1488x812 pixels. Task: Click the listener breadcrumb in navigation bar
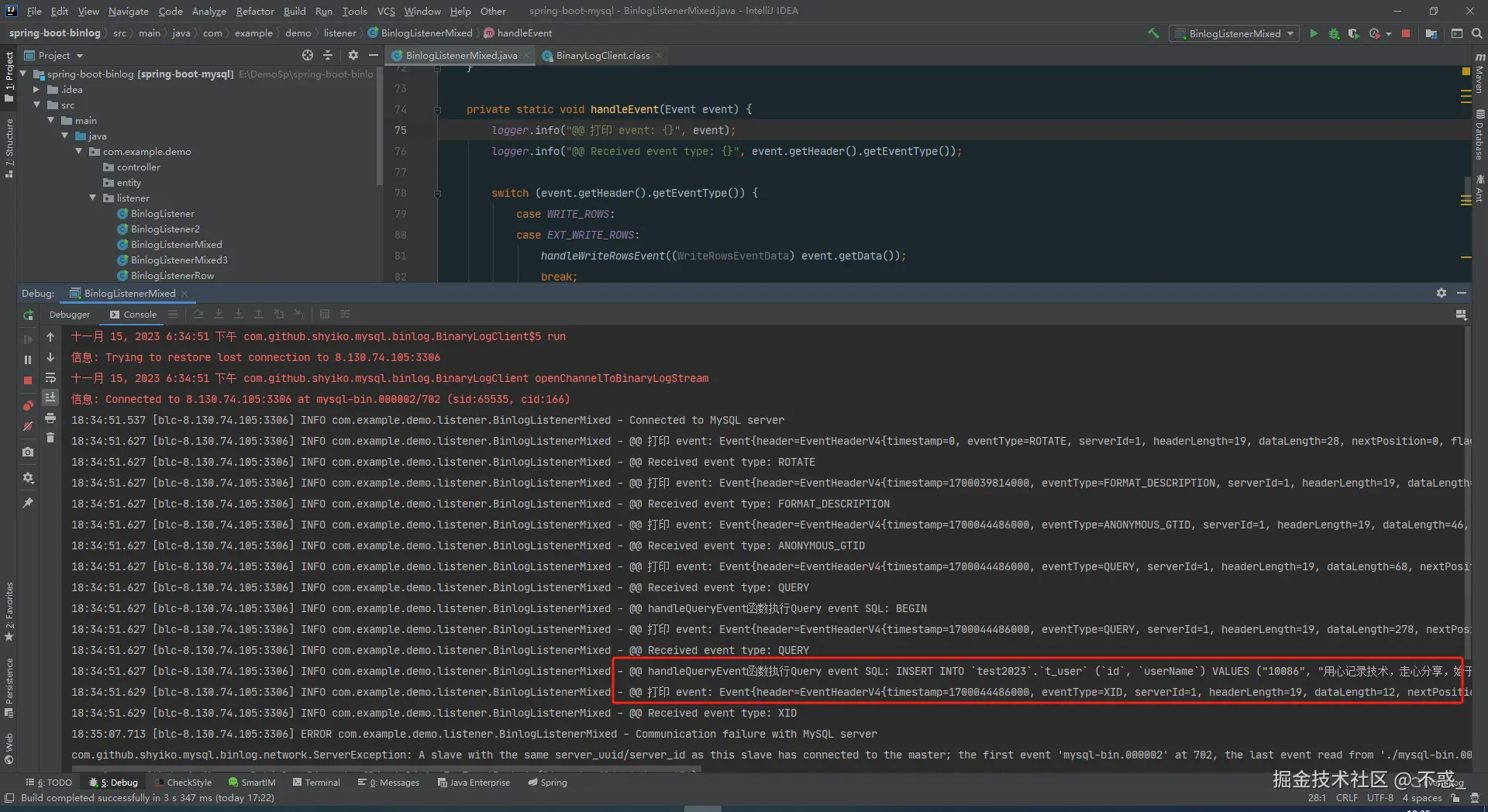click(340, 33)
